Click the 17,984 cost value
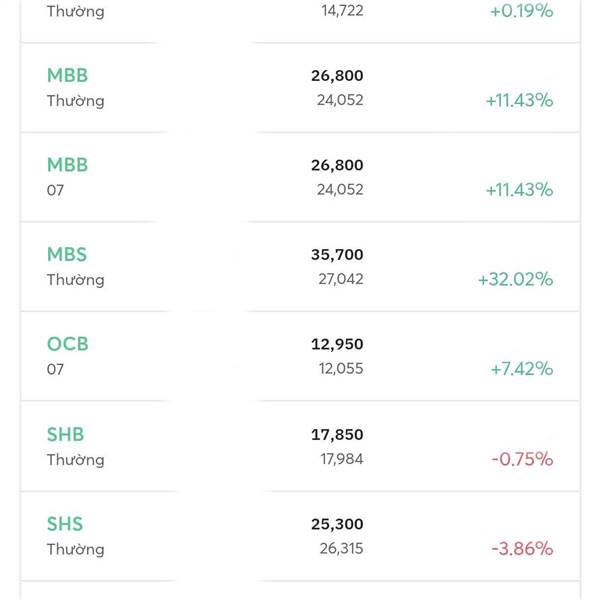The image size is (600, 600). point(342,459)
